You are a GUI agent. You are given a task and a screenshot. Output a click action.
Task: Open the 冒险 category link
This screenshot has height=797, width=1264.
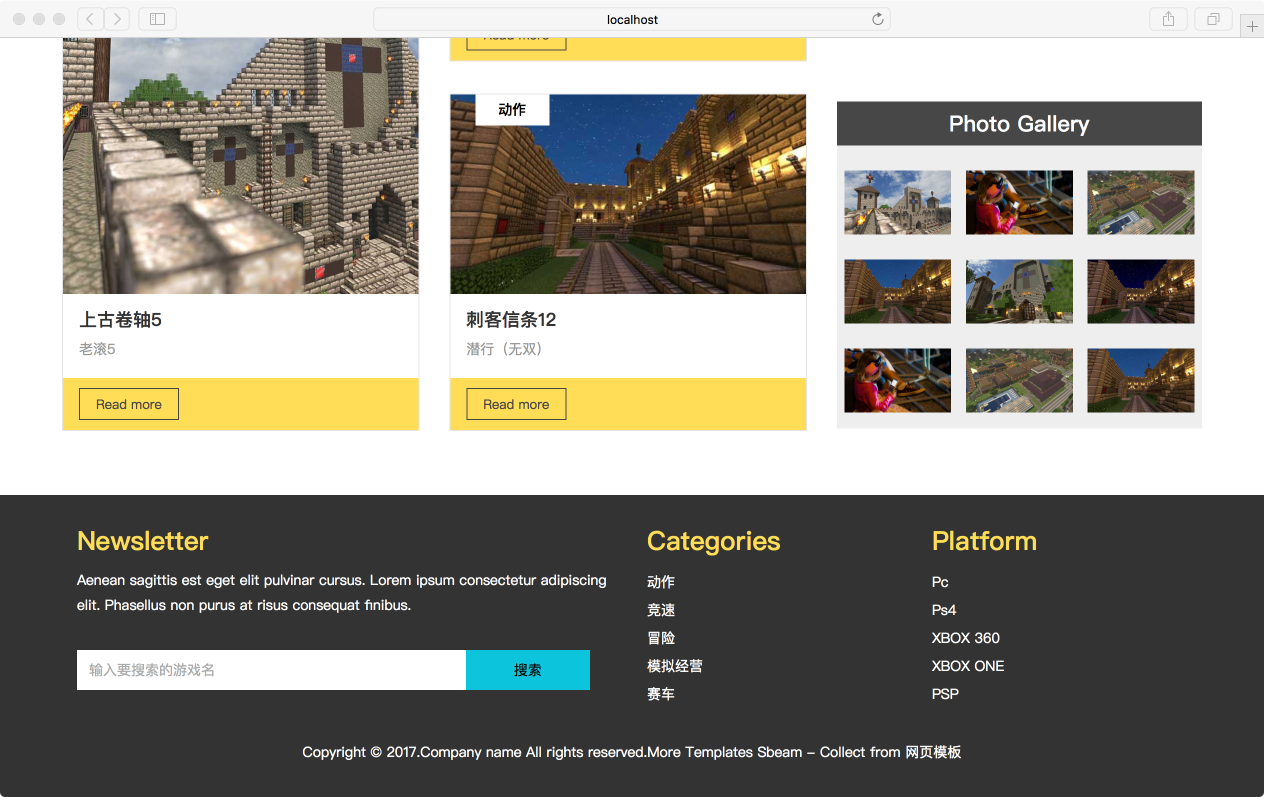[661, 638]
